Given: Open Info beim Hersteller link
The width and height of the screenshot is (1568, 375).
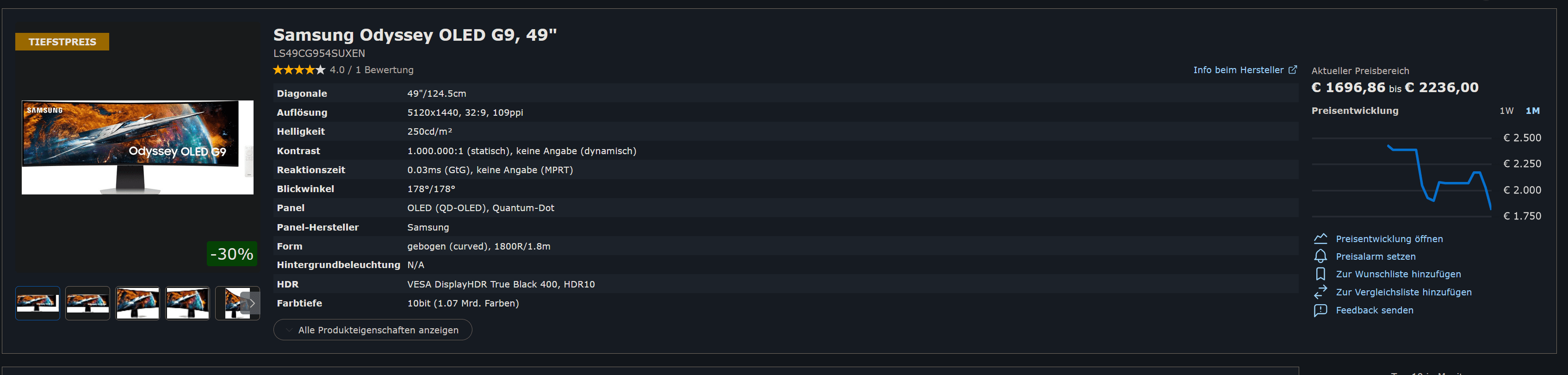Looking at the screenshot, I should point(1238,70).
